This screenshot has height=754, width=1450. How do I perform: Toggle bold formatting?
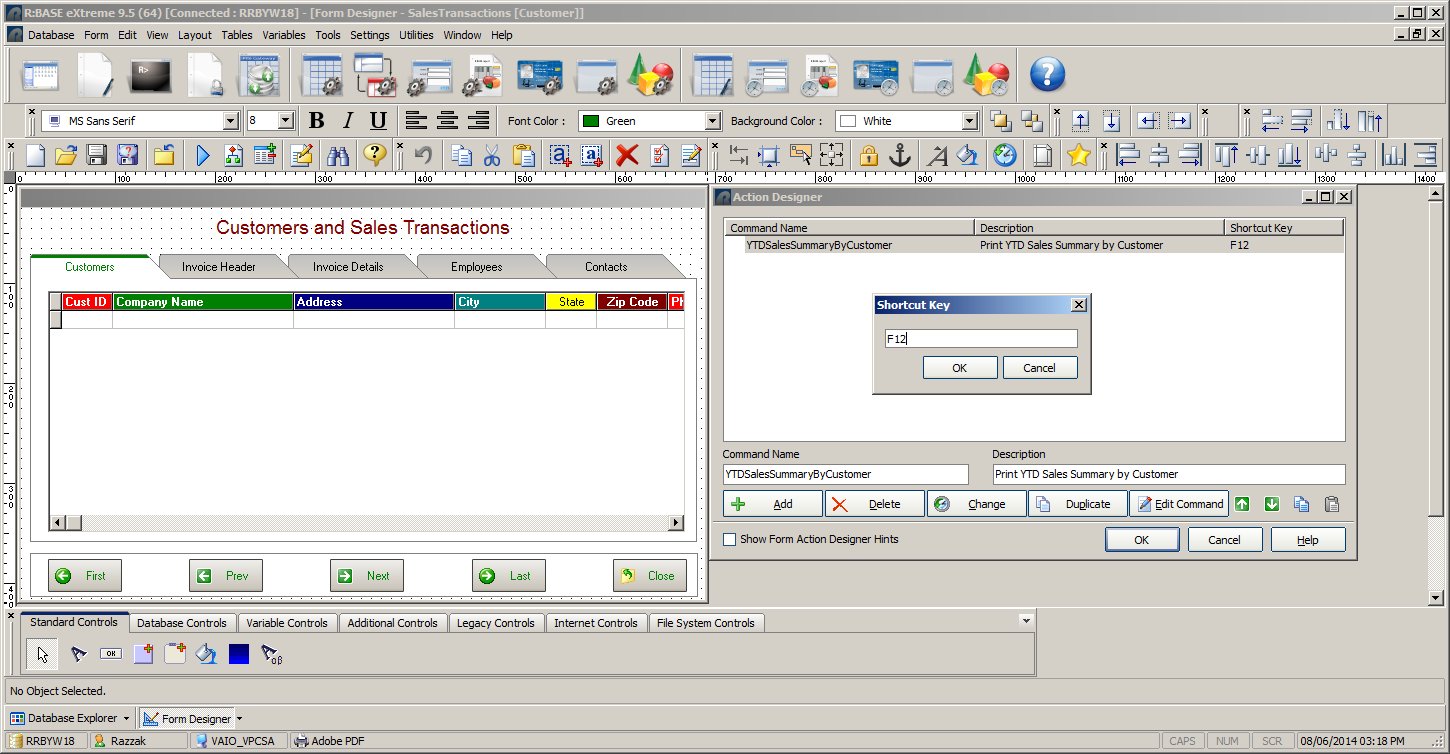pos(317,121)
